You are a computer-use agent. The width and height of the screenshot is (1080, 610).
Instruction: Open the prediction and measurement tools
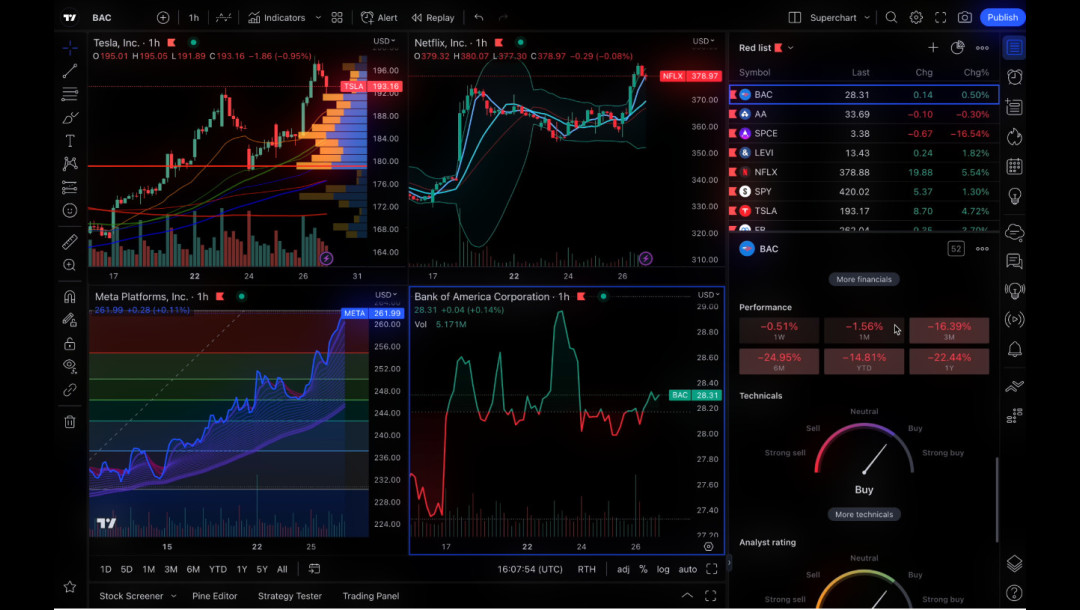(70, 187)
